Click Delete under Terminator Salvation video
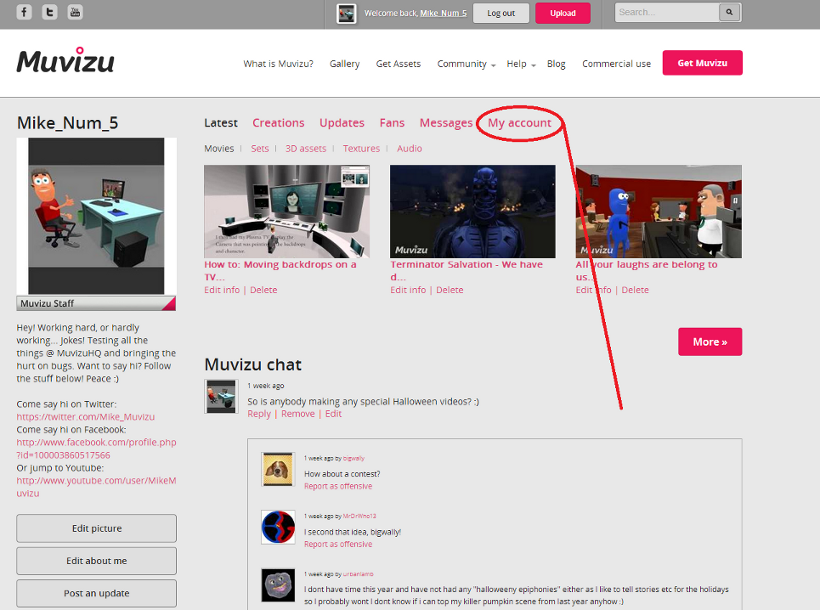Screen dimensions: 820x610 [450, 290]
